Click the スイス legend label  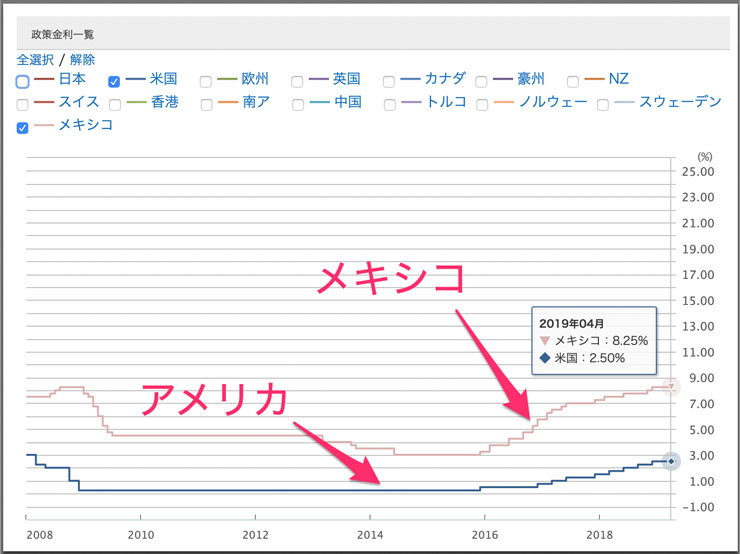click(x=79, y=102)
